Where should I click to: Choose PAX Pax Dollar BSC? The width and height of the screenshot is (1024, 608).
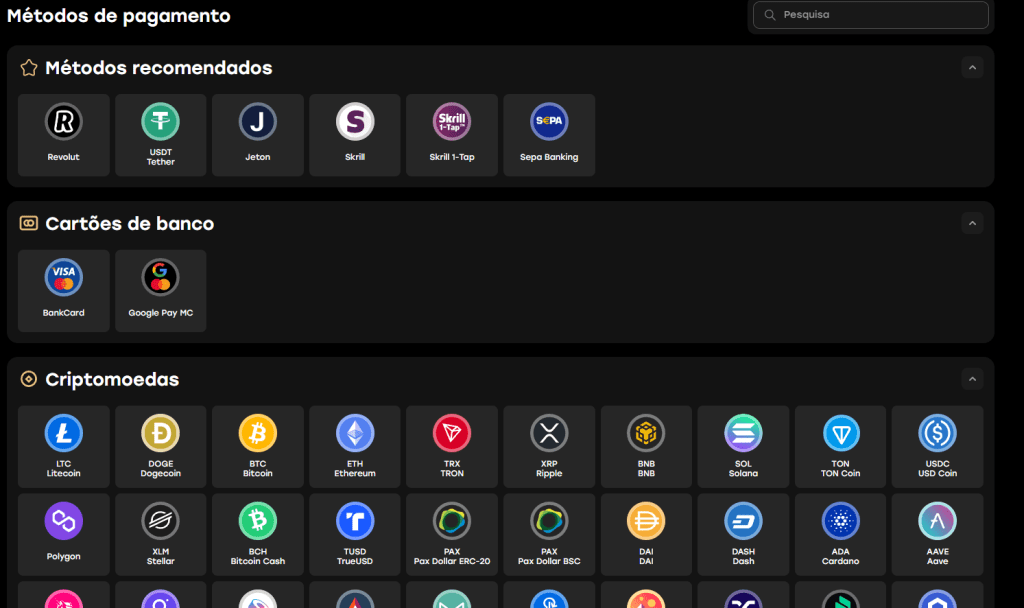coord(549,534)
